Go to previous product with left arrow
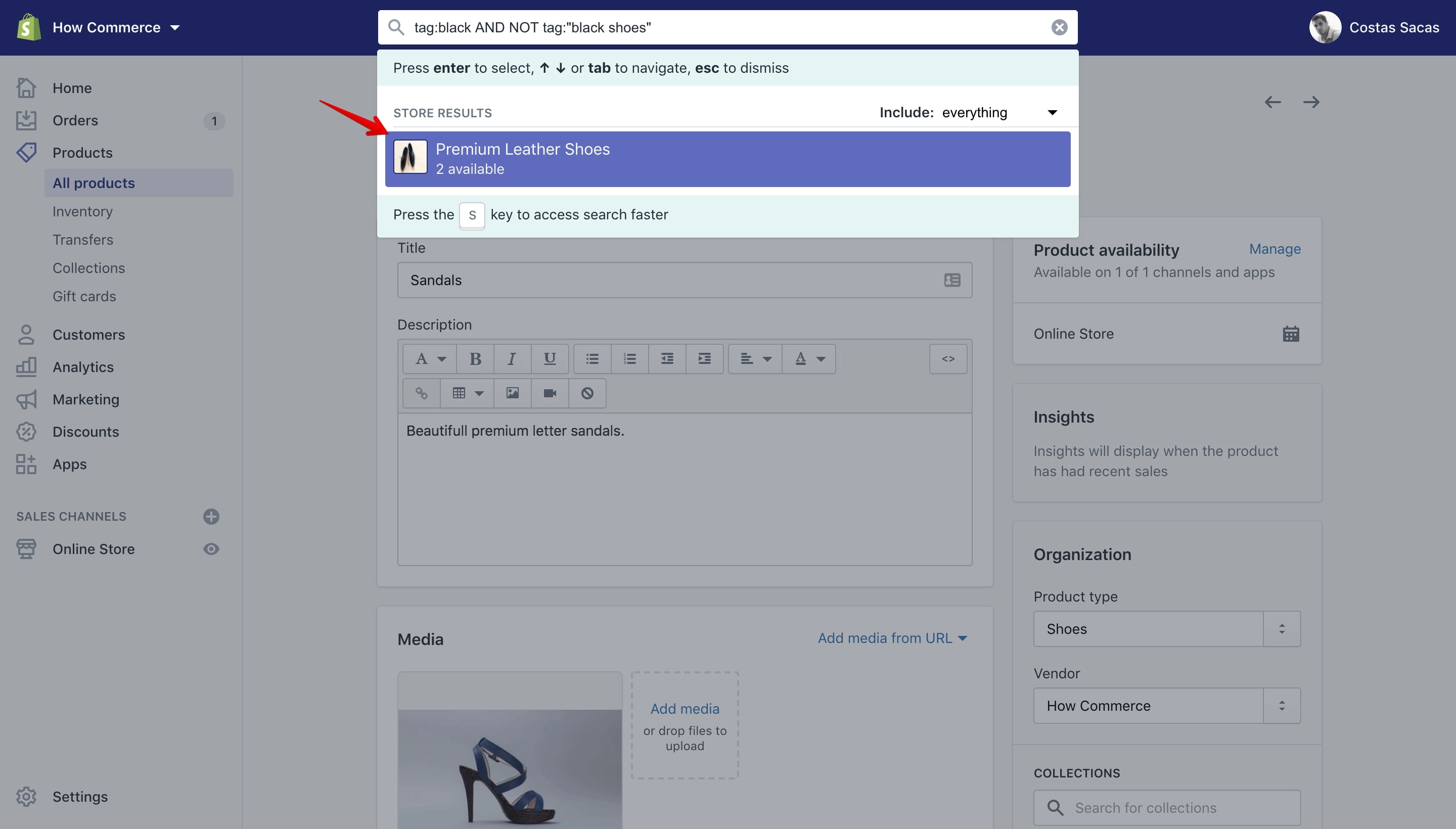1456x829 pixels. [1272, 103]
